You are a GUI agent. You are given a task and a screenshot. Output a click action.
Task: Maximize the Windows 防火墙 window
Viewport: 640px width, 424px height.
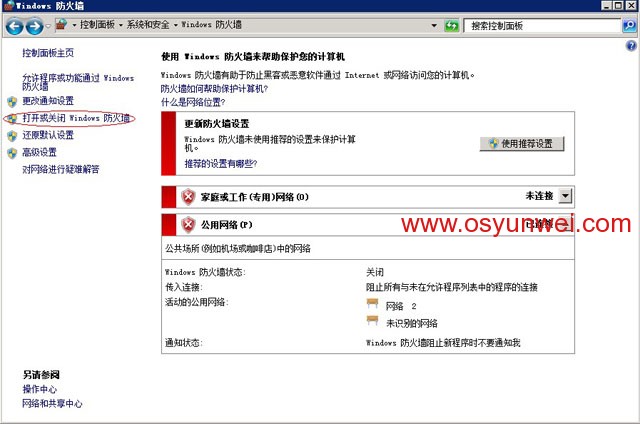(618, 5)
